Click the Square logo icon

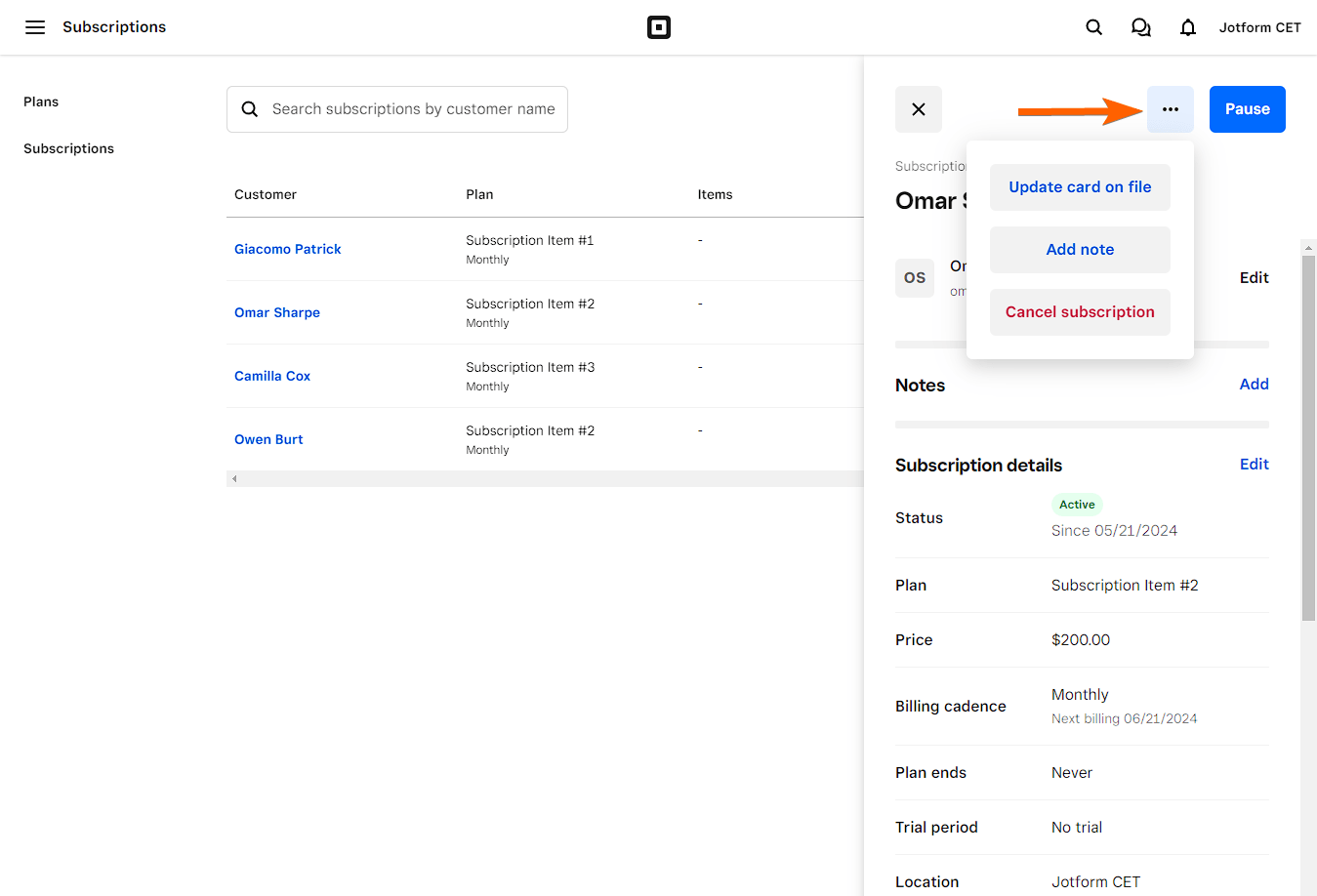coord(659,27)
